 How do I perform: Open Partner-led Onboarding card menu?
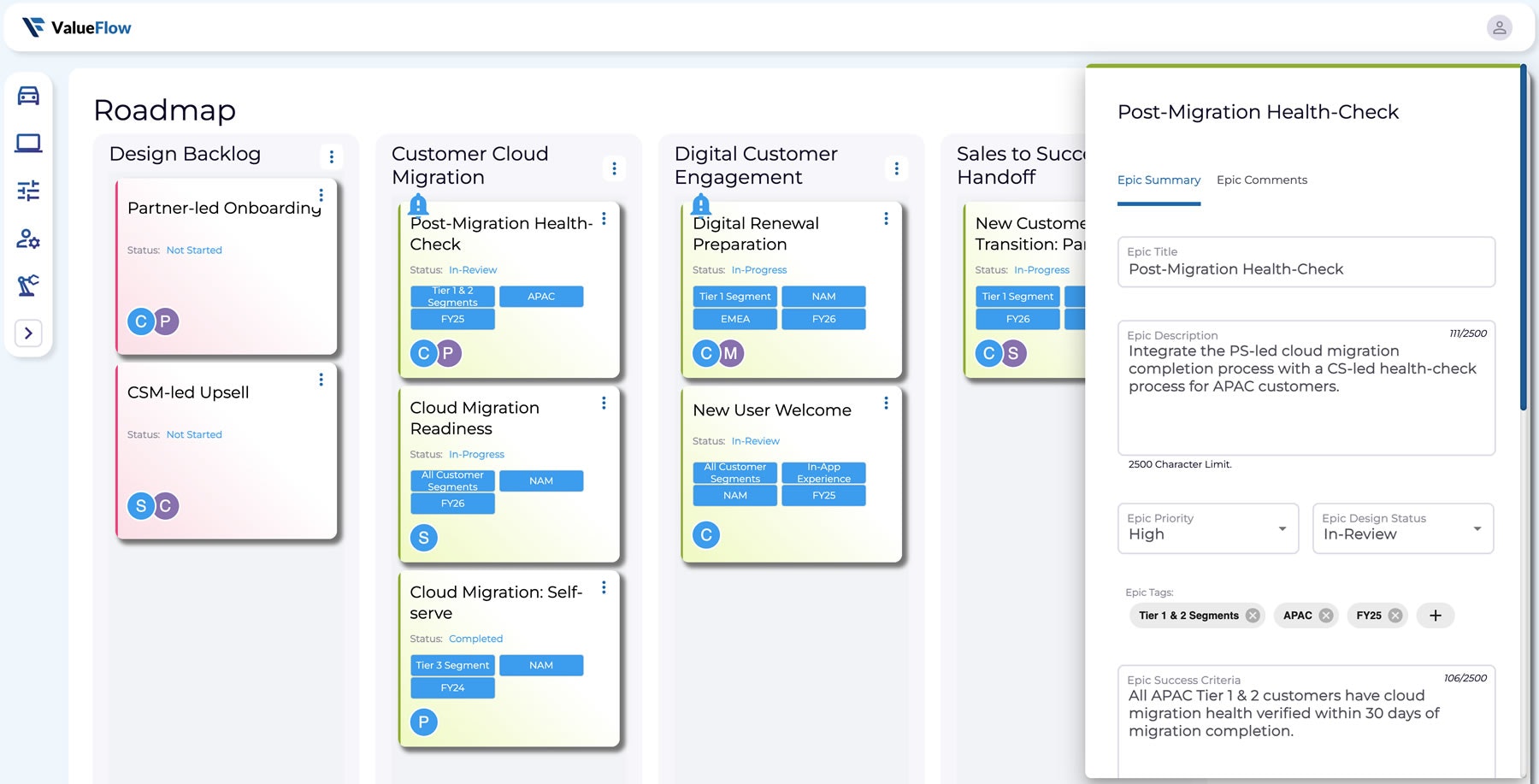tap(321, 195)
